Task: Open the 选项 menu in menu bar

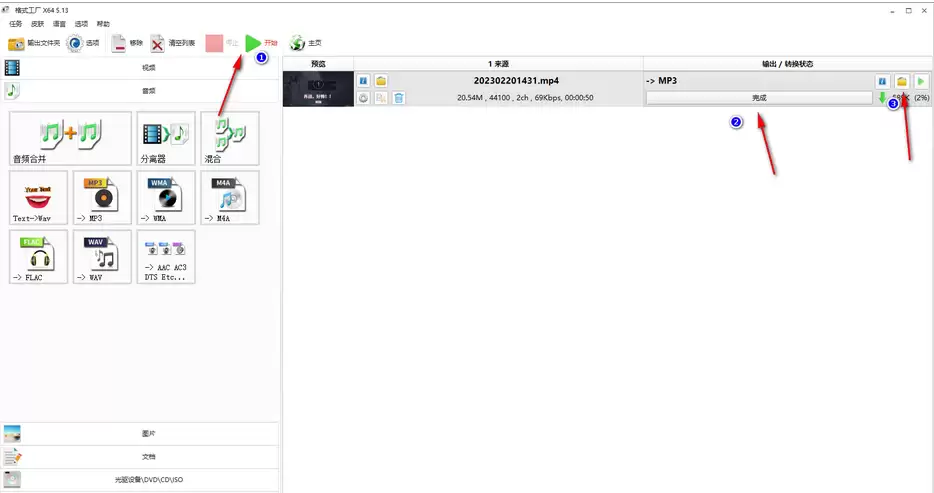Action: (x=81, y=24)
